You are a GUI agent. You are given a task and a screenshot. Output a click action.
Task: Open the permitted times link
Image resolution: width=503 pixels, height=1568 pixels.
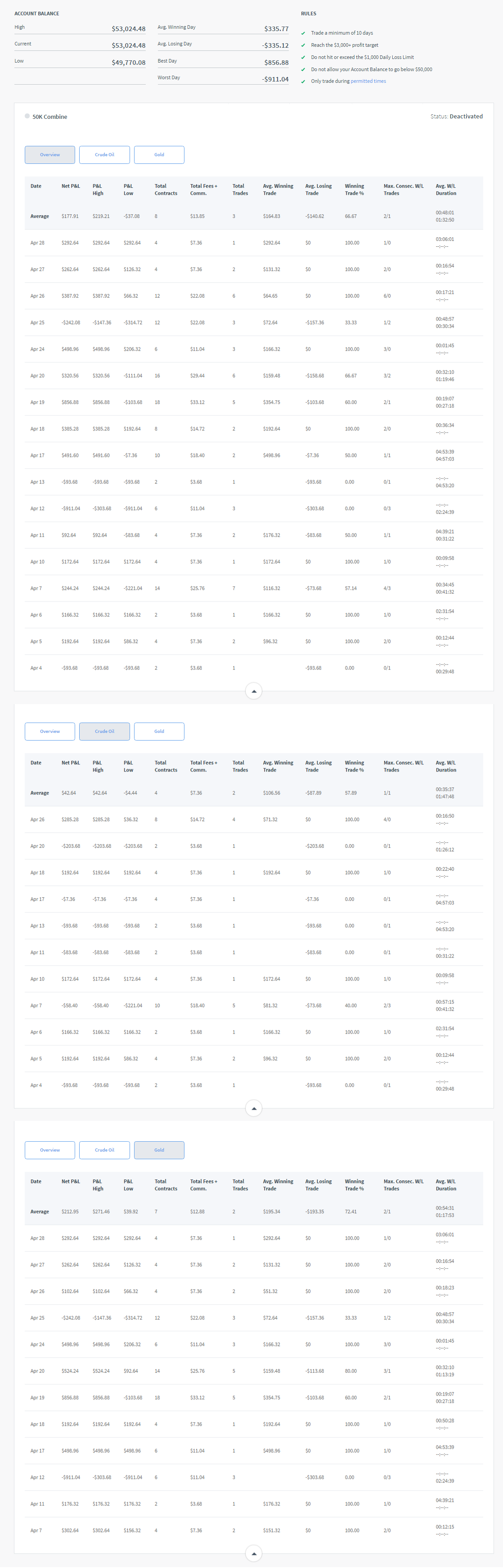(x=368, y=81)
